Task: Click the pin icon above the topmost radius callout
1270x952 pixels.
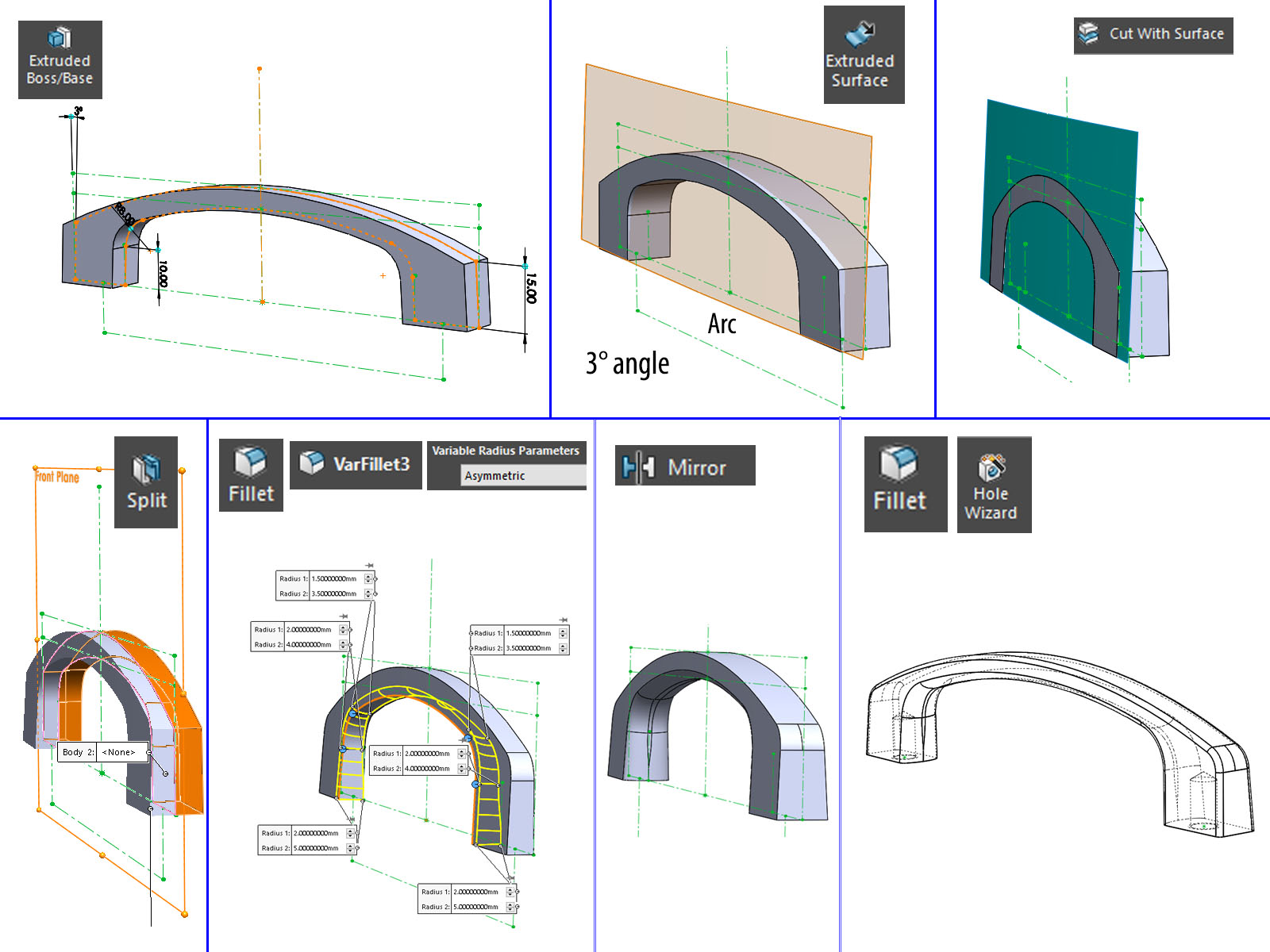Action: [x=369, y=566]
